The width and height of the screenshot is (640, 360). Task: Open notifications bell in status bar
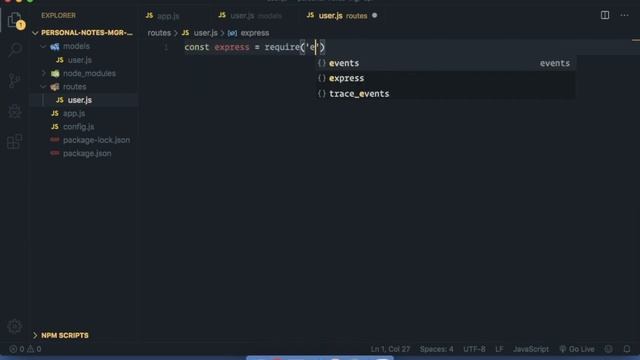click(627, 349)
